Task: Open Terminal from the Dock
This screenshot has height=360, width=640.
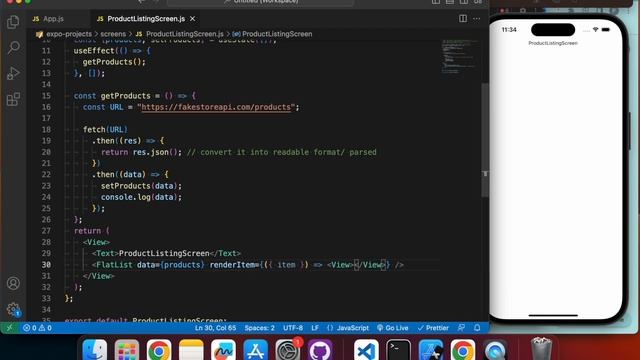Action: [398, 351]
